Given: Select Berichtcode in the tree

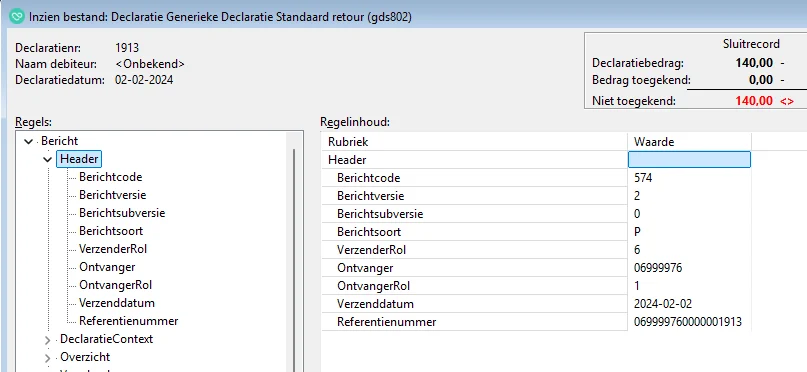Looking at the screenshot, I should (x=111, y=177).
